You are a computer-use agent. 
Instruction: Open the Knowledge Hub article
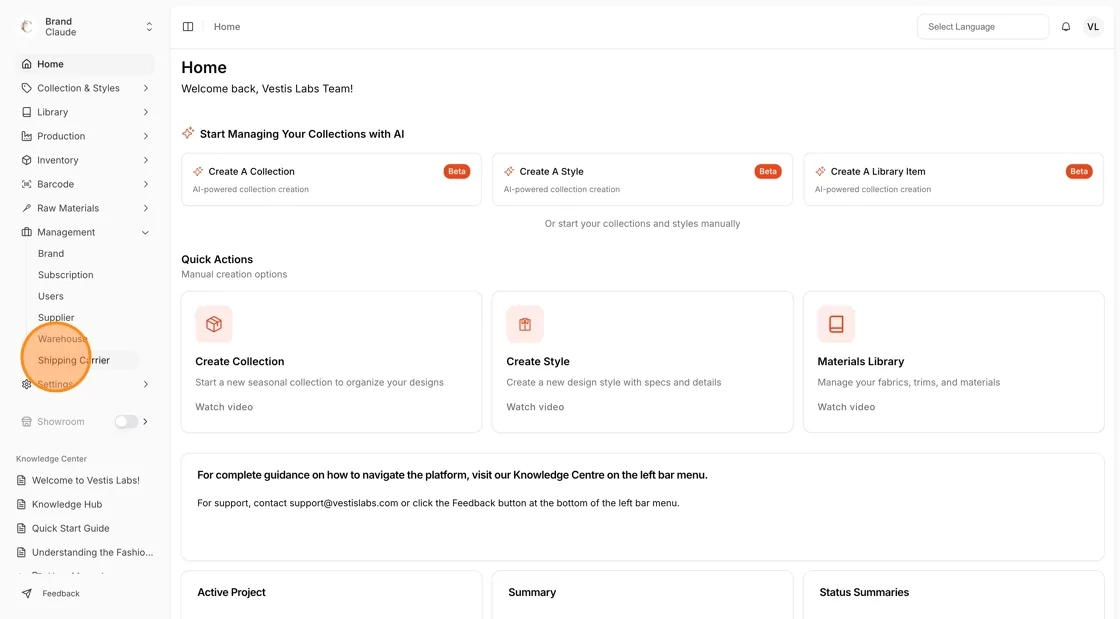(67, 504)
